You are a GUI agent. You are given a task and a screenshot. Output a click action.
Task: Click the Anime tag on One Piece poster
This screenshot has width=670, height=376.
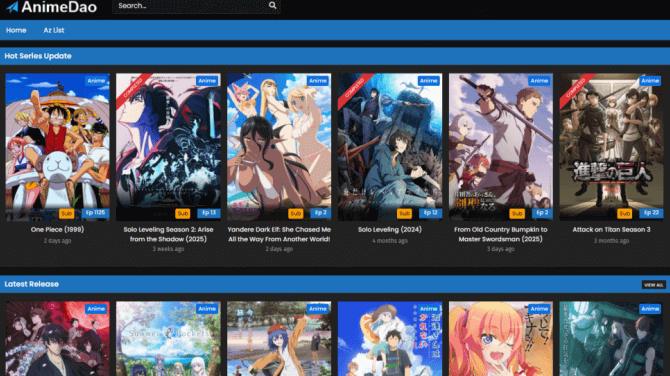coord(96,81)
